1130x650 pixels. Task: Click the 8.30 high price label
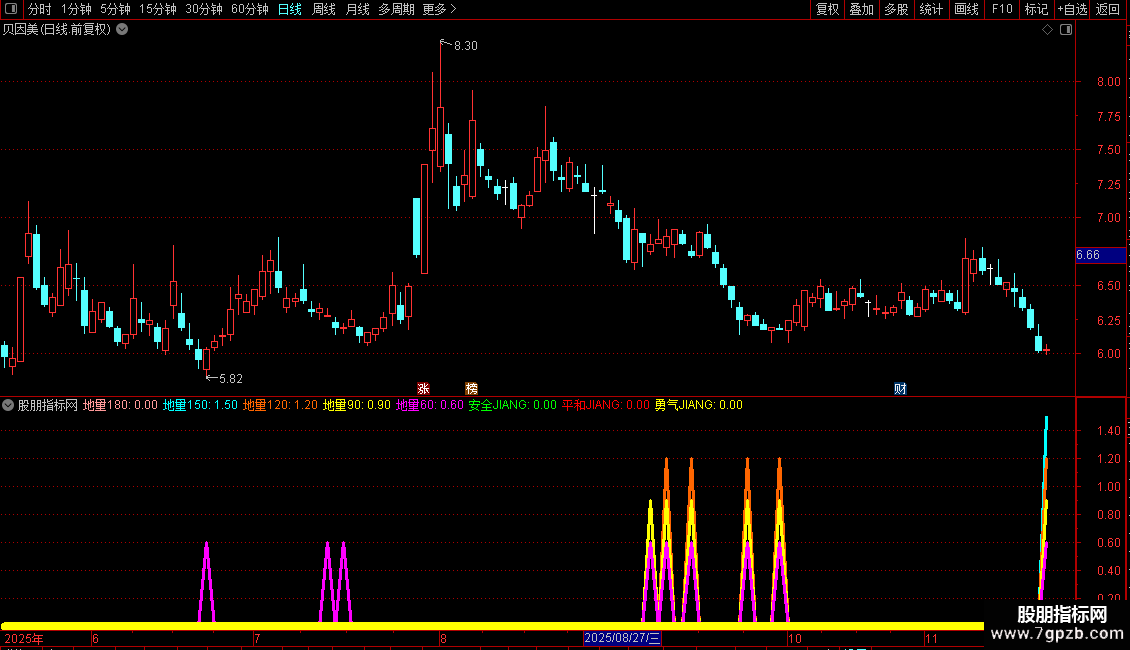pos(466,45)
